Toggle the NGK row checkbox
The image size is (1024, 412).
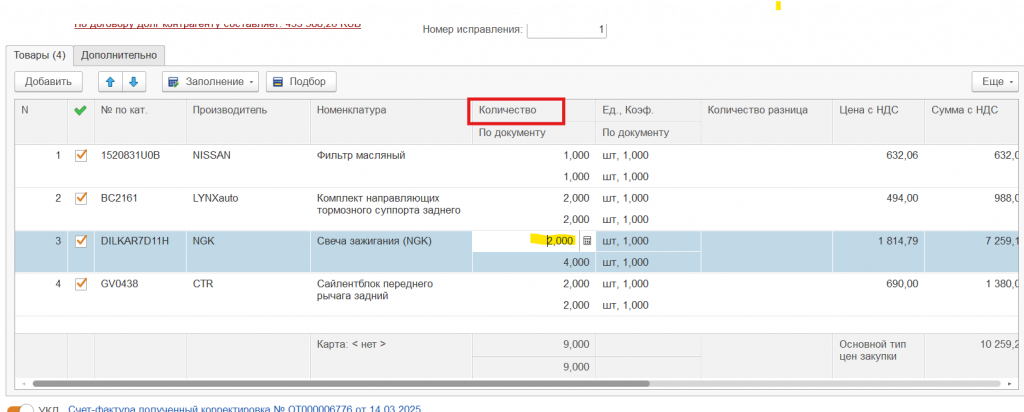[81, 241]
